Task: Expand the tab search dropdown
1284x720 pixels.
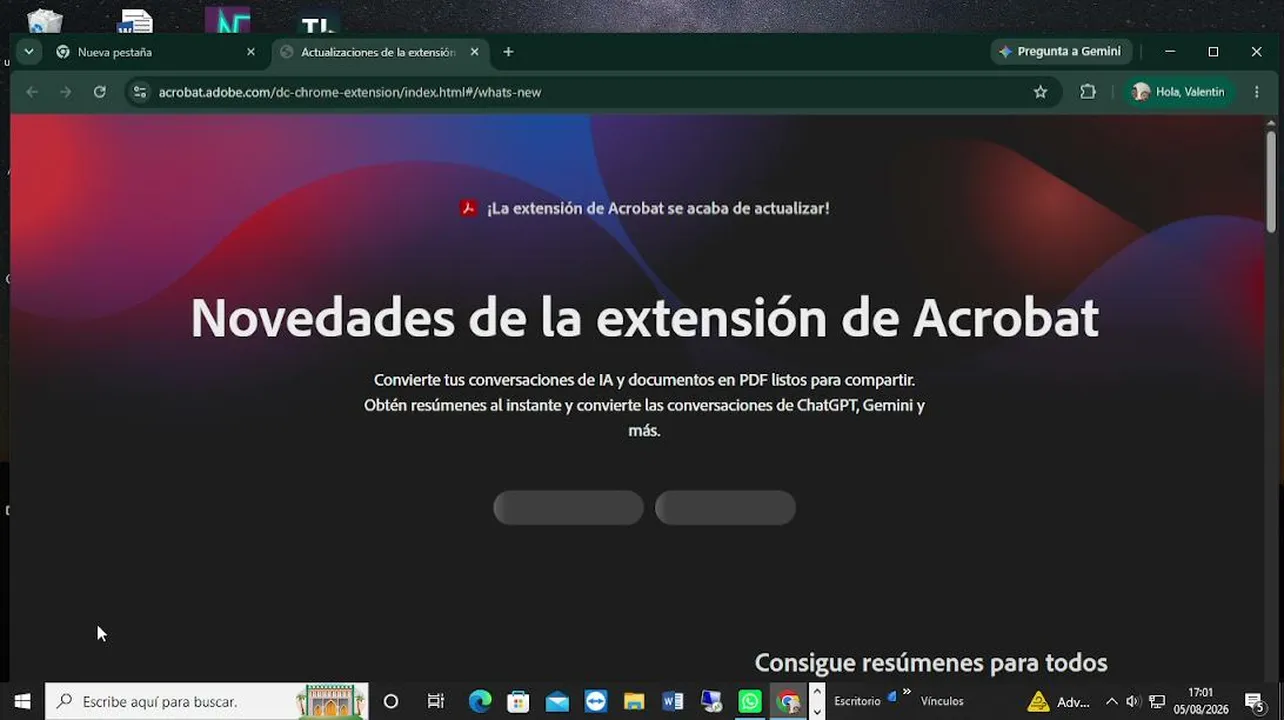Action: (29, 52)
